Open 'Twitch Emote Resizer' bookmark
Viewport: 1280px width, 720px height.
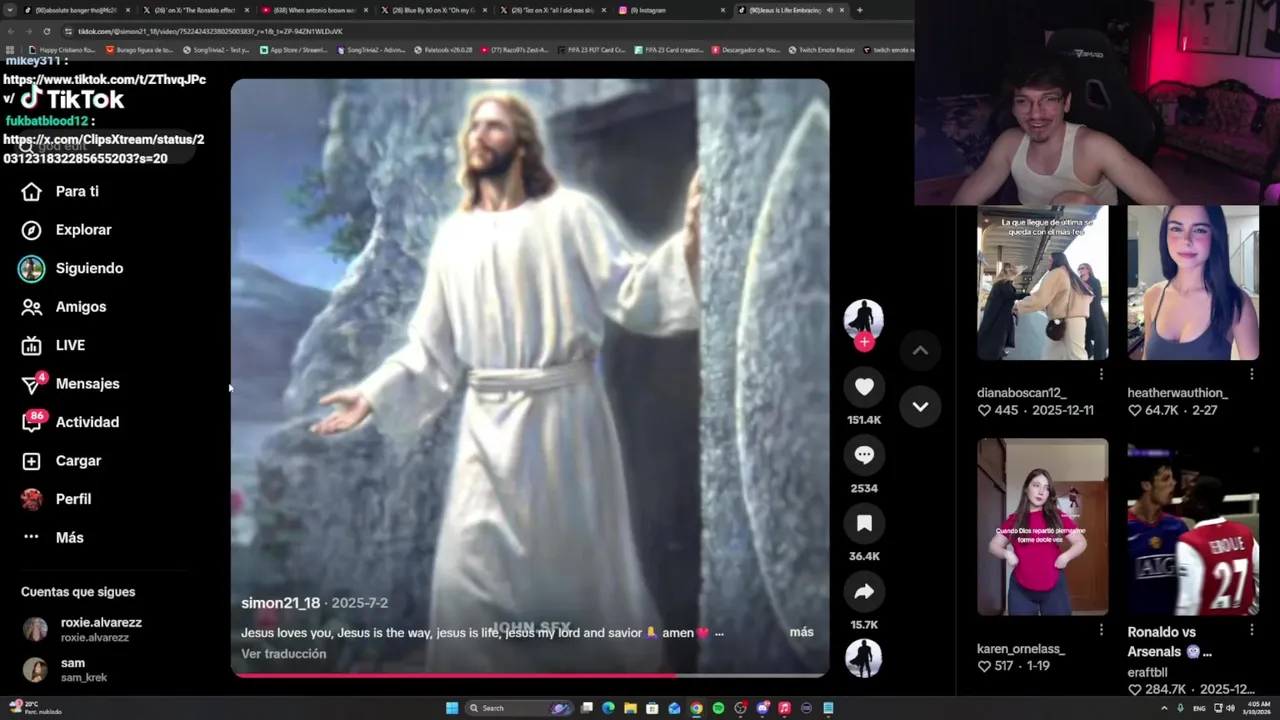(821, 50)
